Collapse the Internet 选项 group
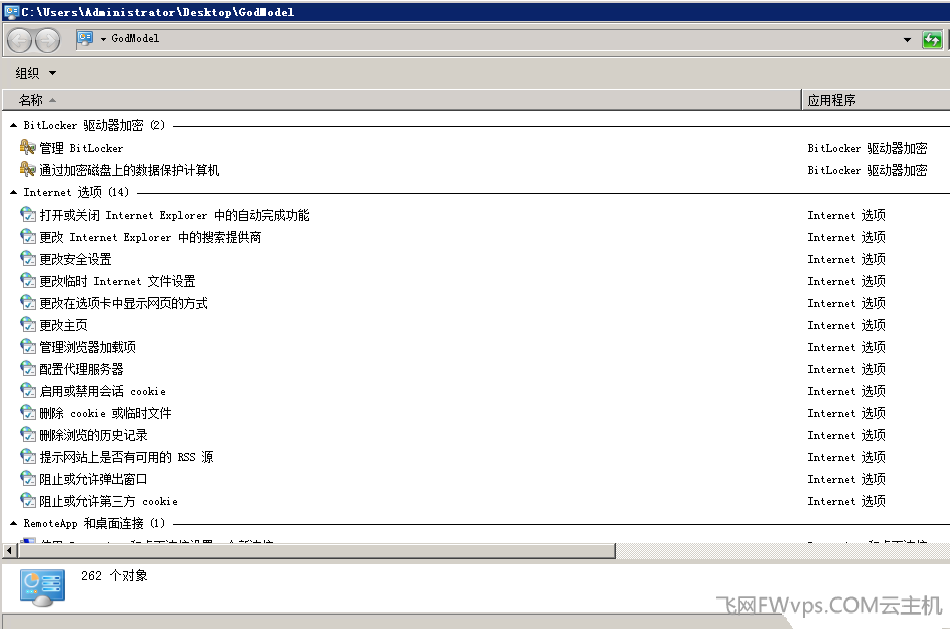Screen dimensions: 950x629 [x=13, y=193]
